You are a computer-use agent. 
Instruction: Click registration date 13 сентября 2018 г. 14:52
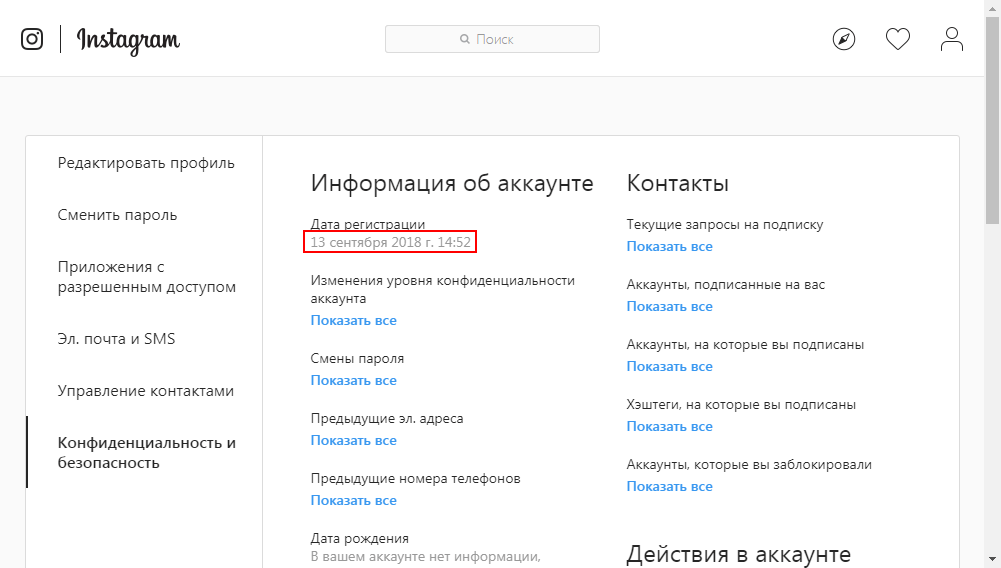pyautogui.click(x=391, y=243)
